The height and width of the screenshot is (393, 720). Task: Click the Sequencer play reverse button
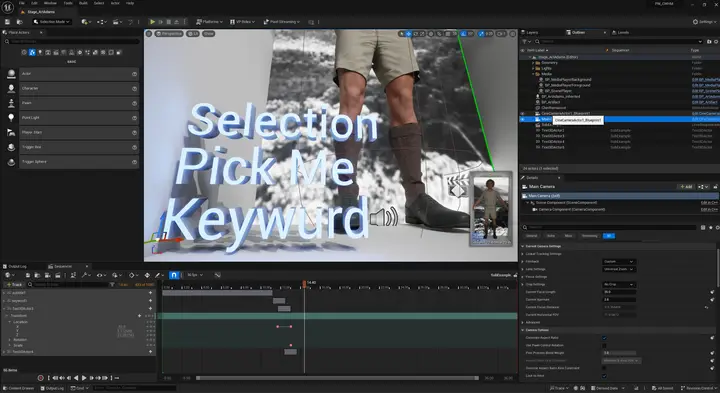(x=76, y=378)
